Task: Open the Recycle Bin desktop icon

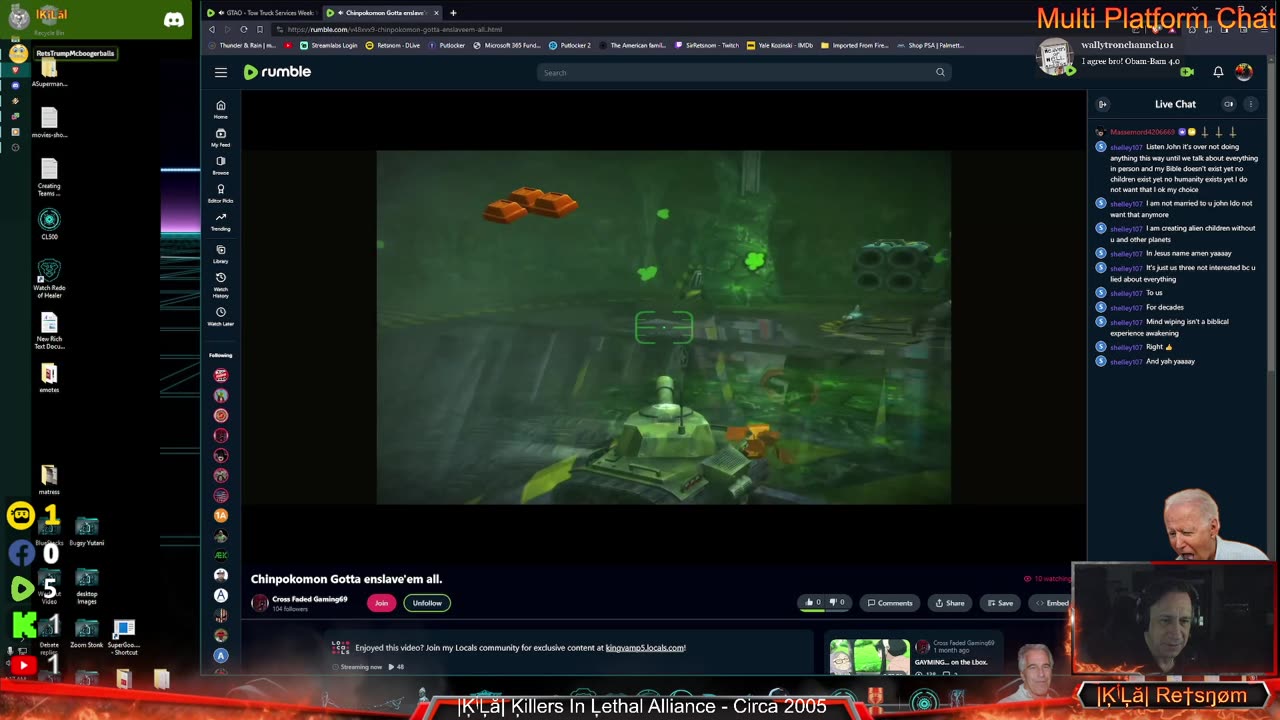Action: click(x=49, y=21)
